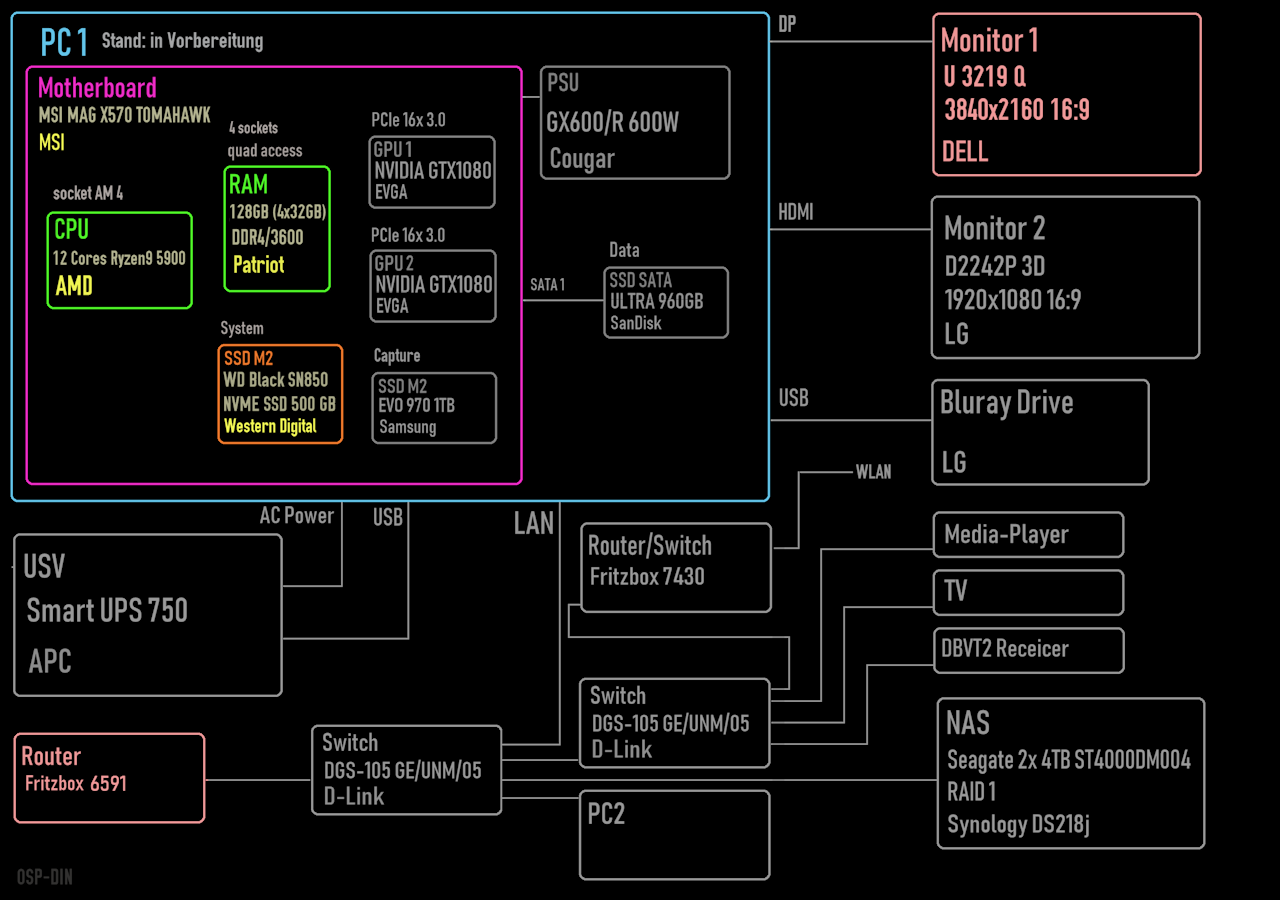Viewport: 1280px width, 900px height.
Task: Click the Capture SSD Samsung EVO 970 box
Action: point(435,408)
